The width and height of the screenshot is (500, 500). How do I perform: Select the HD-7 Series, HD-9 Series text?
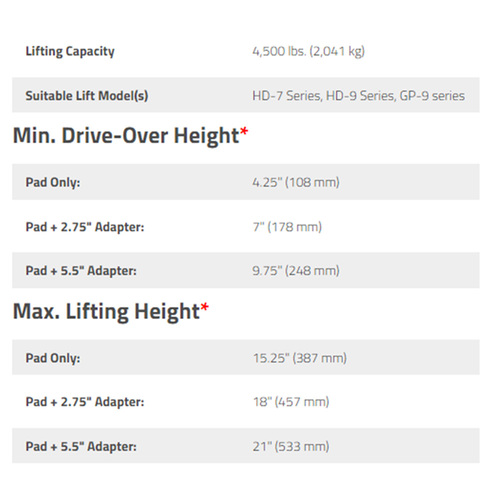pyautogui.click(x=324, y=96)
